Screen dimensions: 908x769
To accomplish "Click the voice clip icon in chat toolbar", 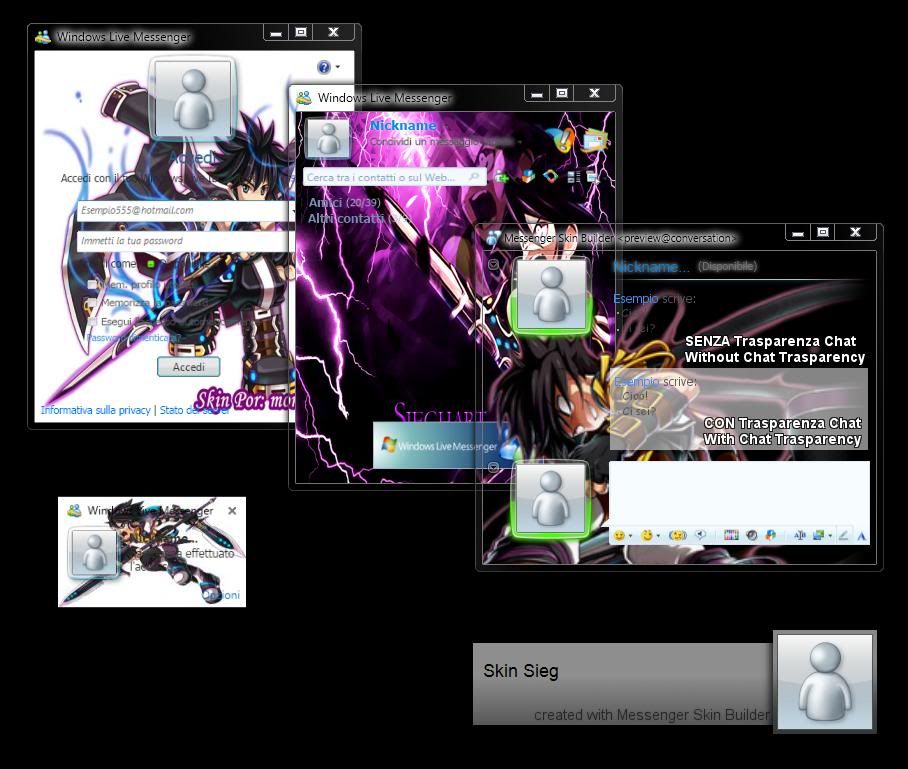I will (701, 536).
